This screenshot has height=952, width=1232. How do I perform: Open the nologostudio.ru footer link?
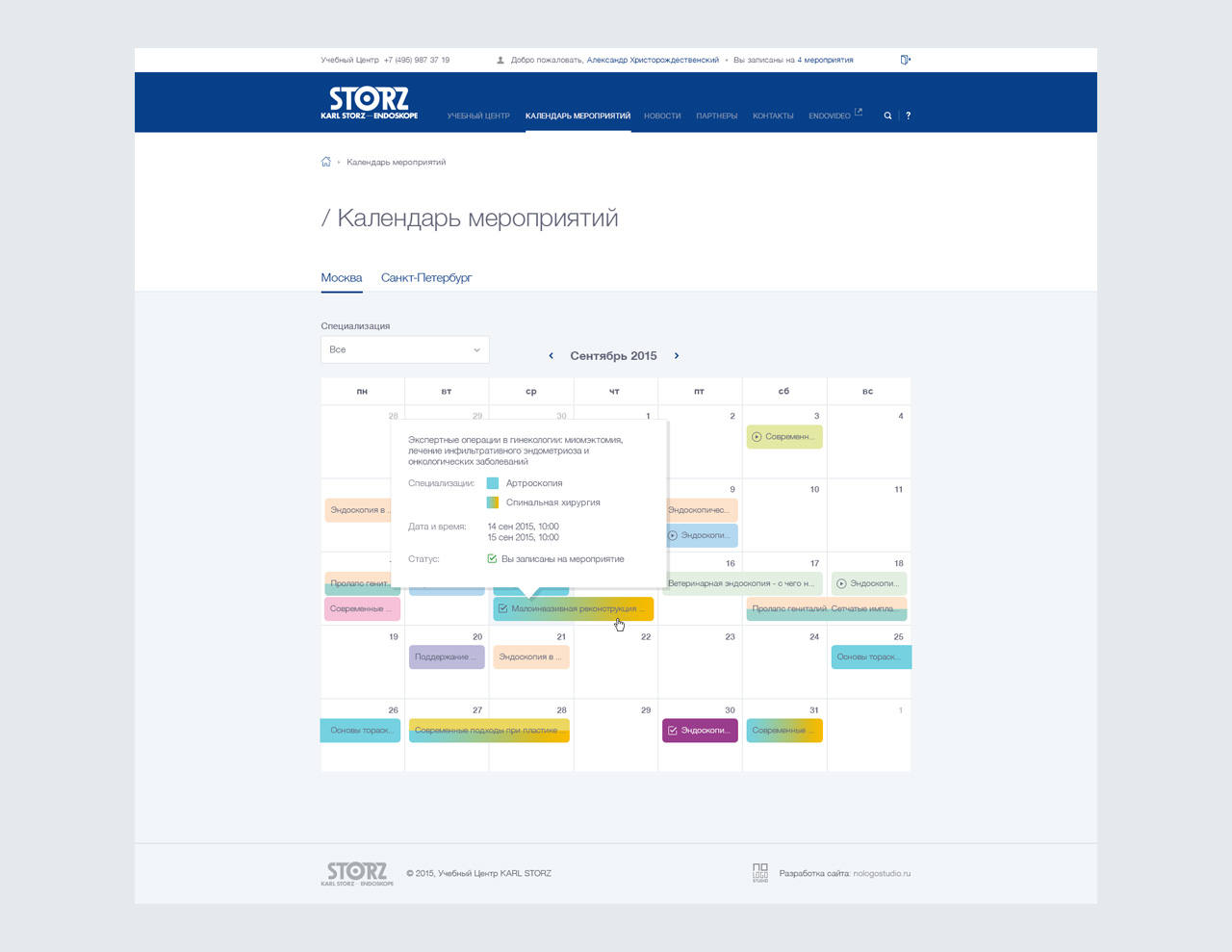[x=882, y=873]
